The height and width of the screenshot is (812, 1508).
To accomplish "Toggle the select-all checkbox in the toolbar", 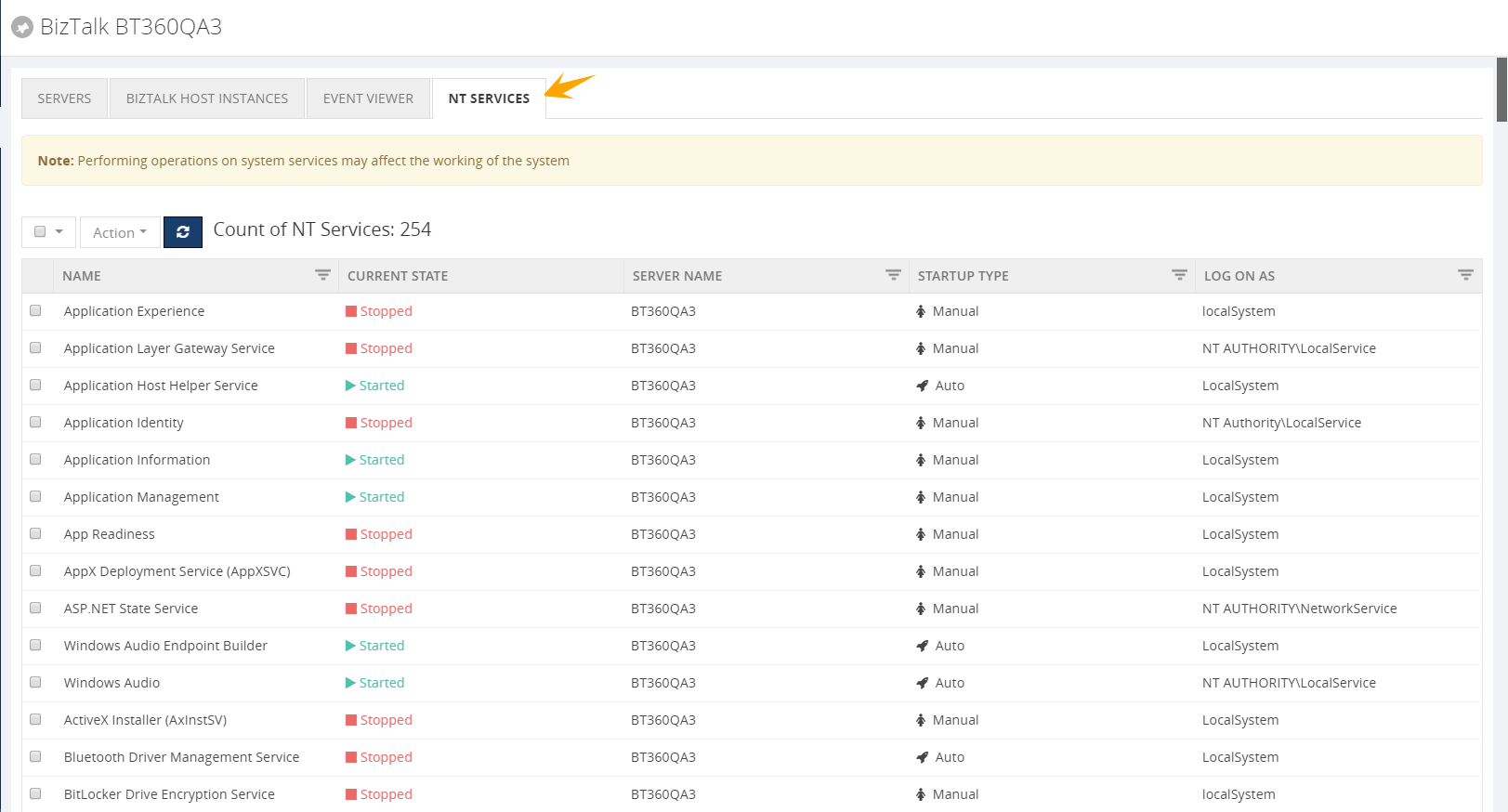I will pyautogui.click(x=40, y=231).
